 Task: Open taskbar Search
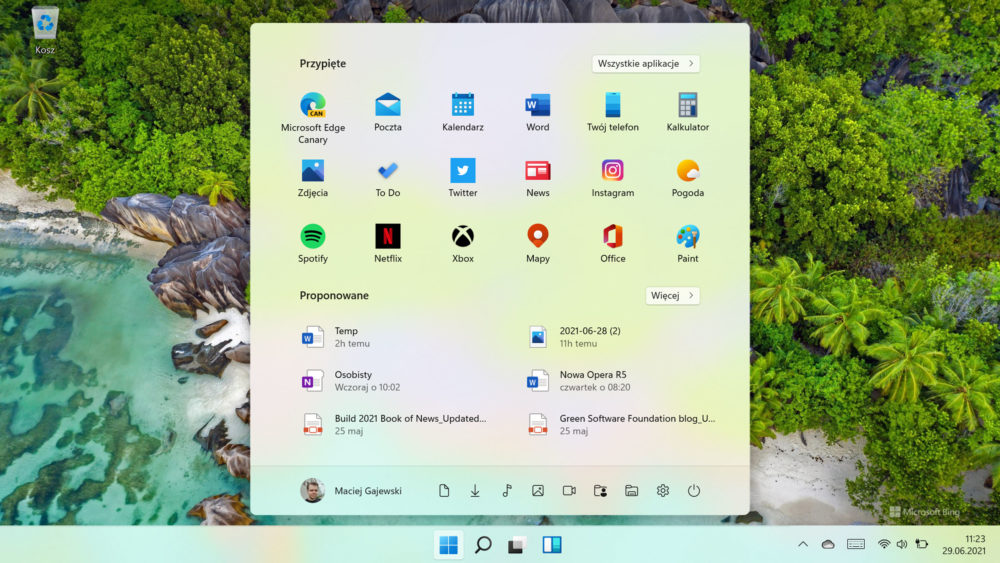point(483,545)
